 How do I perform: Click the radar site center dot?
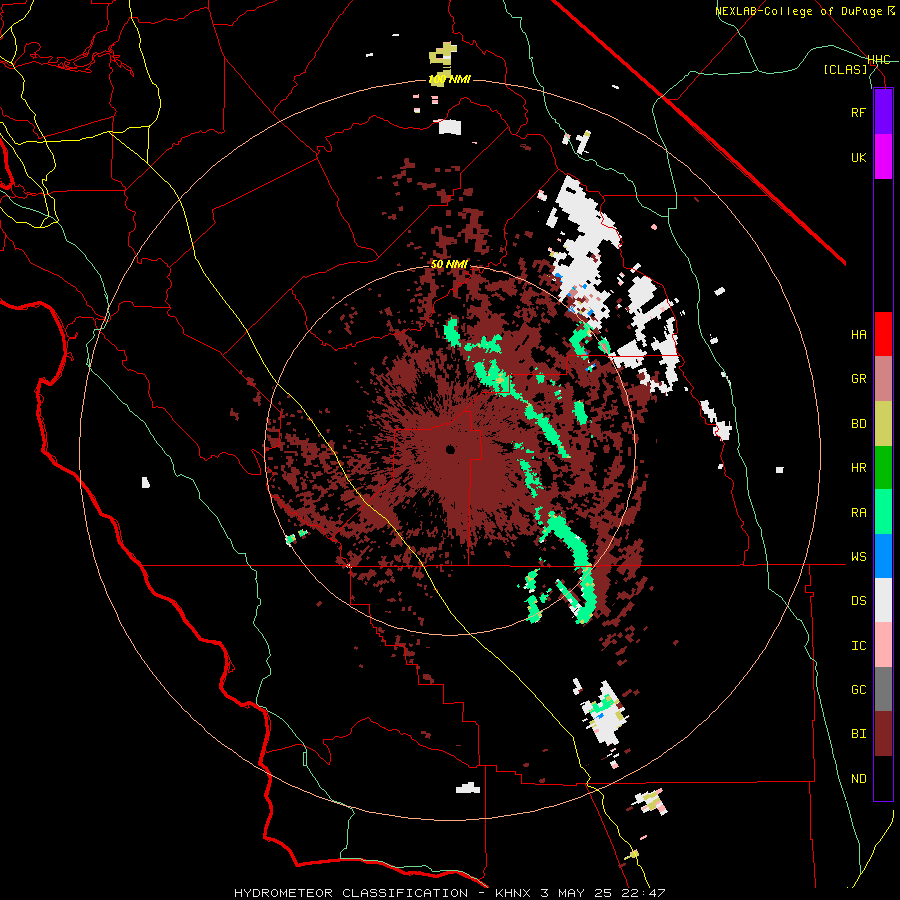tap(451, 449)
